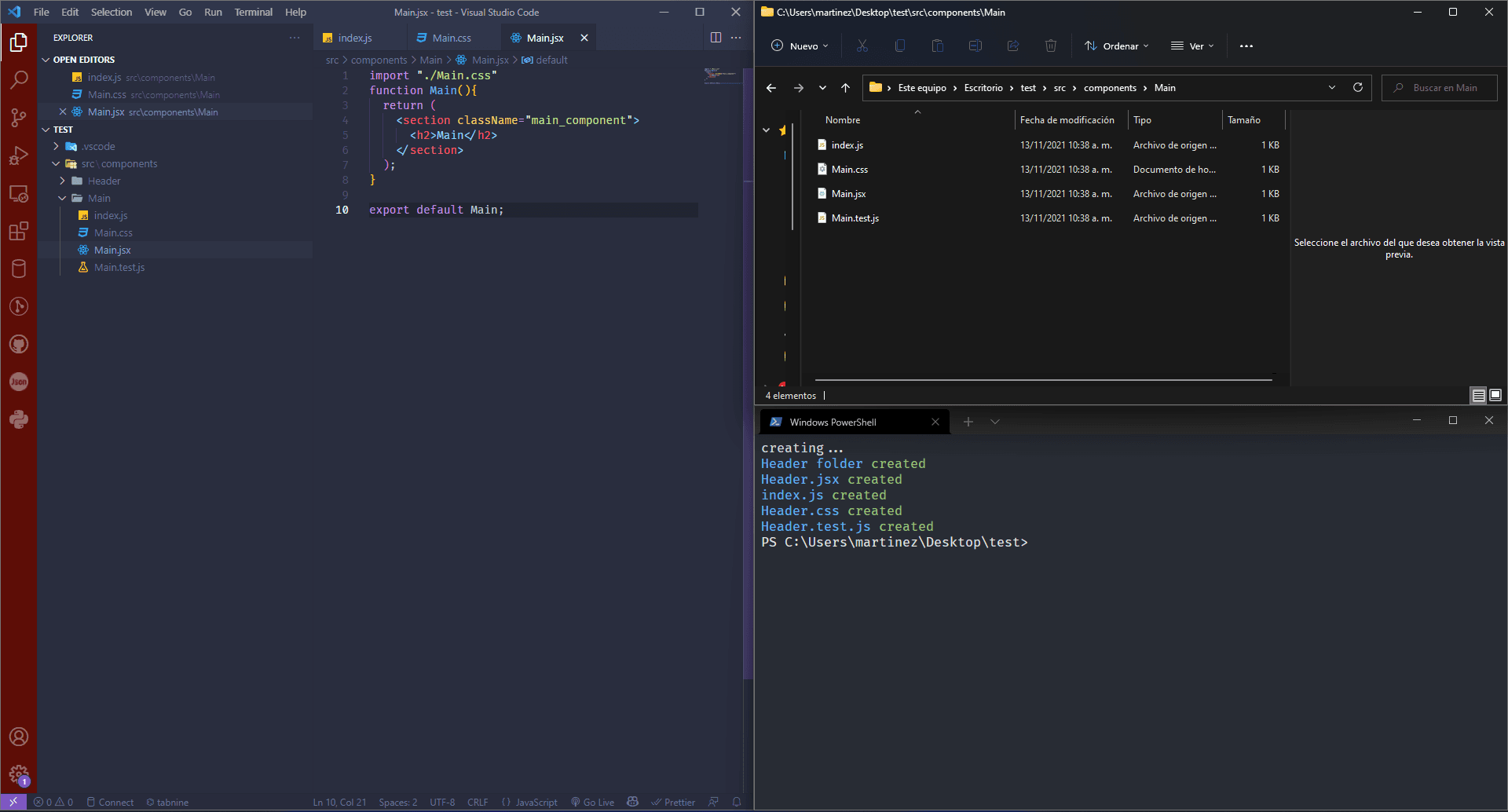Open the Search view in the activity bar
This screenshot has height=812, width=1508.
pyautogui.click(x=19, y=79)
